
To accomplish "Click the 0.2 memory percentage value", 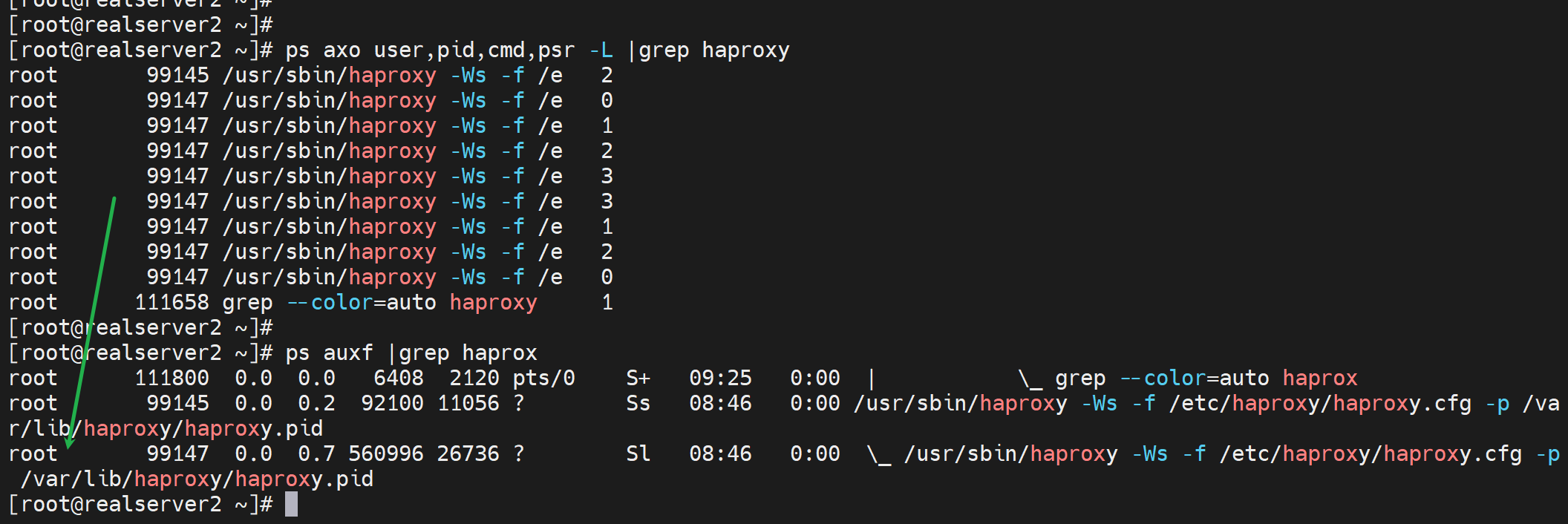I will pyautogui.click(x=316, y=403).
